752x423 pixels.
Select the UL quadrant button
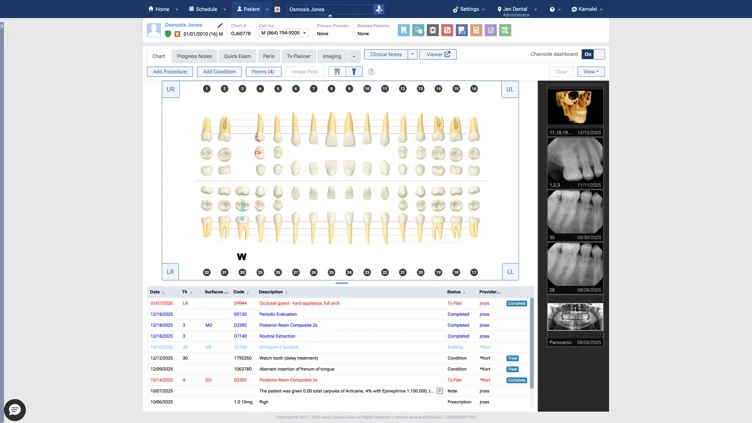(510, 89)
